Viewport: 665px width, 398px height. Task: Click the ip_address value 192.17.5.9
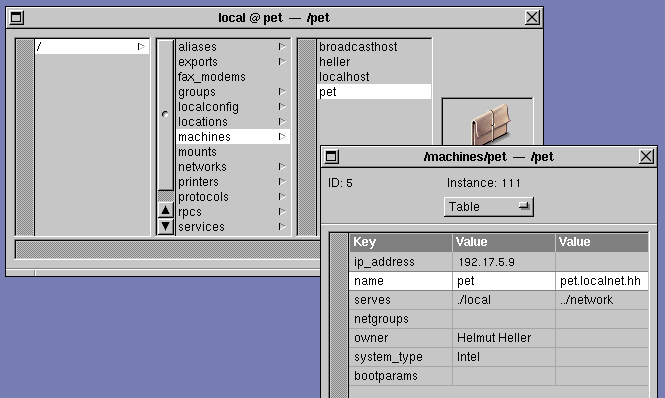(x=486, y=262)
